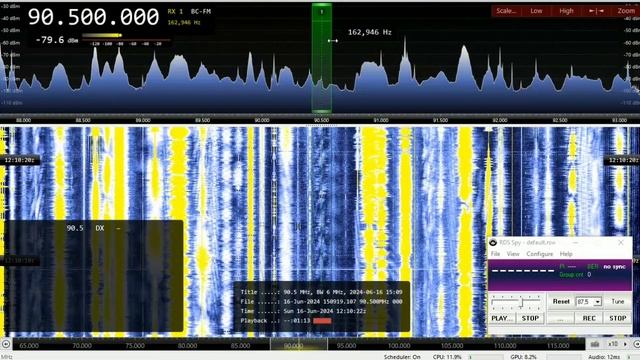Click the REC button in RDS Spy
This screenshot has height=360, width=640.
coord(589,318)
